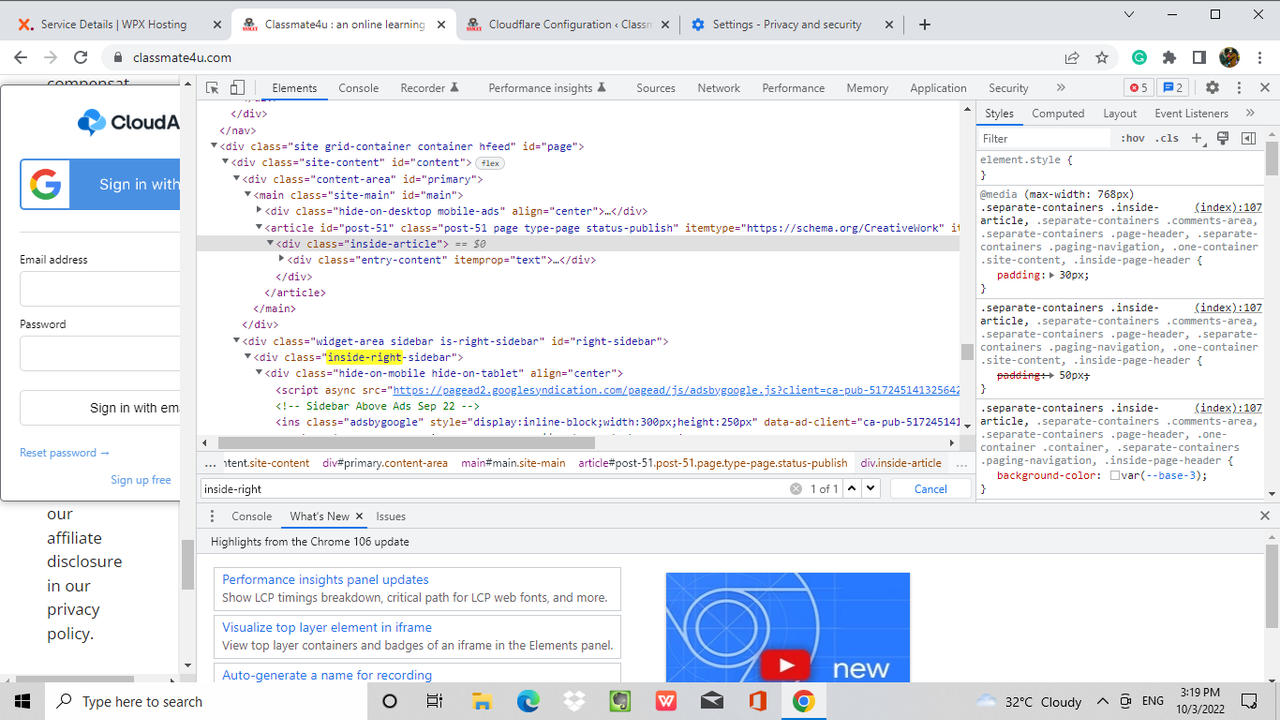Screen dimensions: 1280x720
Task: Close the bottom drawer
Action: (x=1265, y=516)
